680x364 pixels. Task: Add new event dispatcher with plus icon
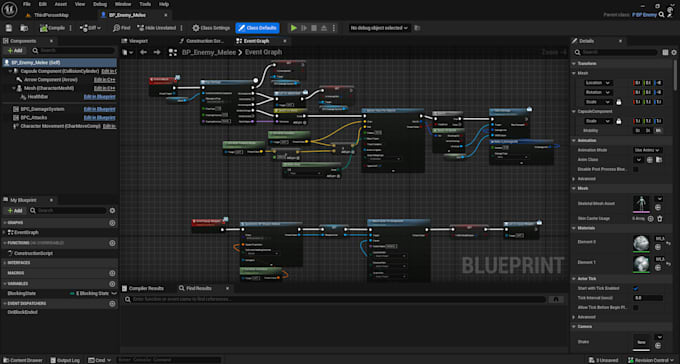click(112, 304)
